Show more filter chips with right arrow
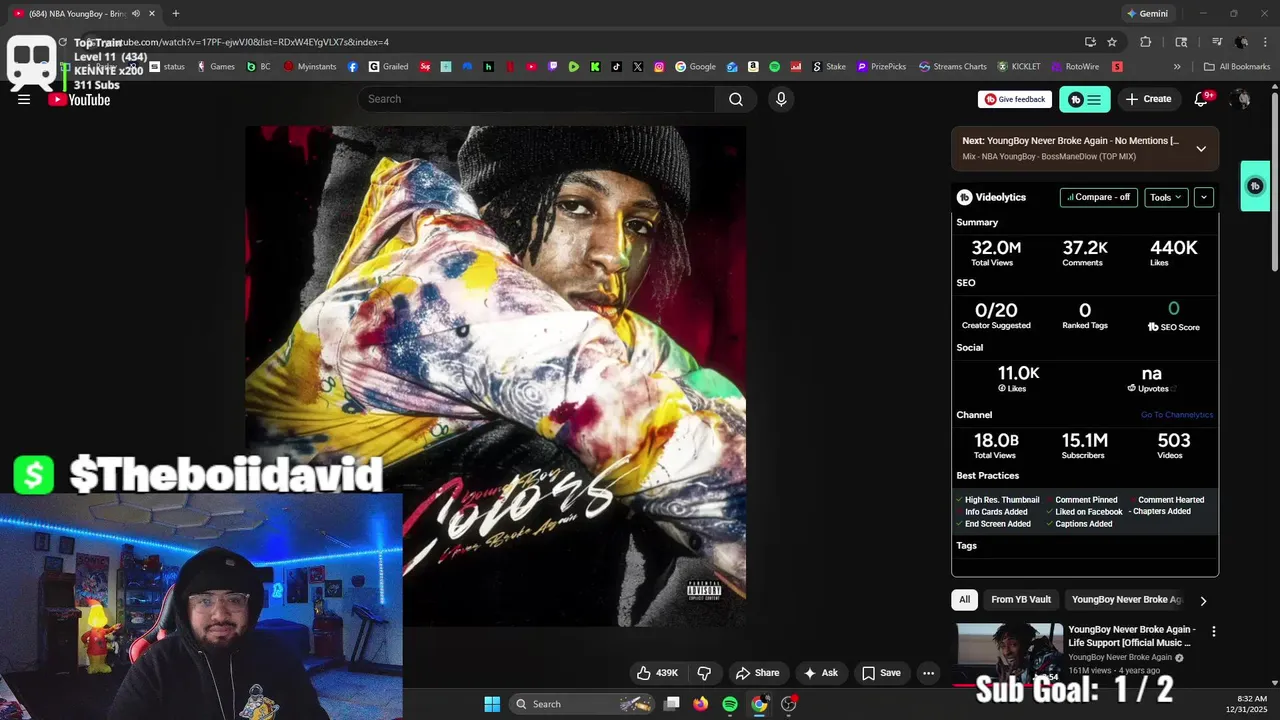Image resolution: width=1280 pixels, height=720 pixels. click(1203, 601)
